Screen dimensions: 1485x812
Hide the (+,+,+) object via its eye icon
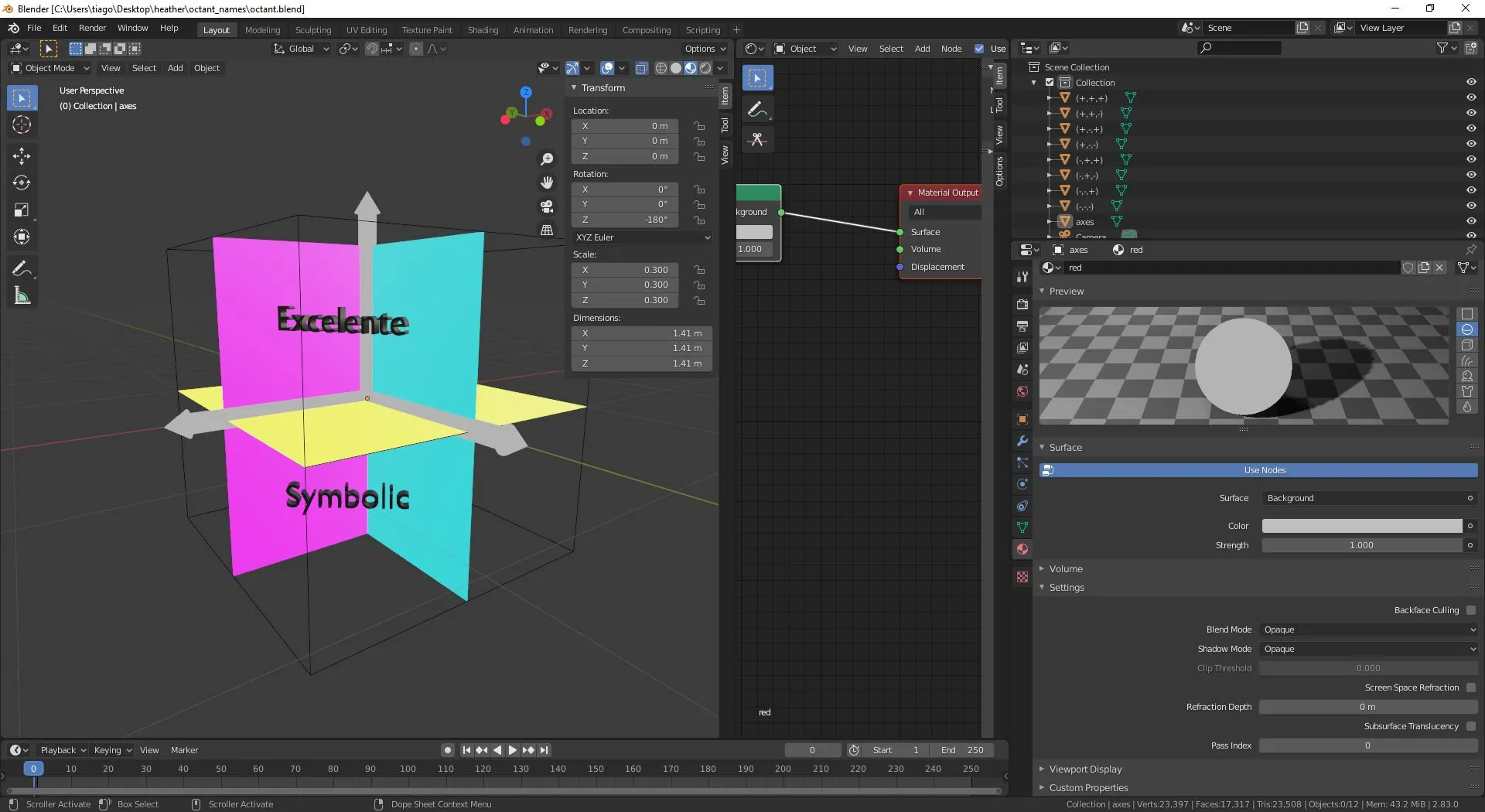1471,98
